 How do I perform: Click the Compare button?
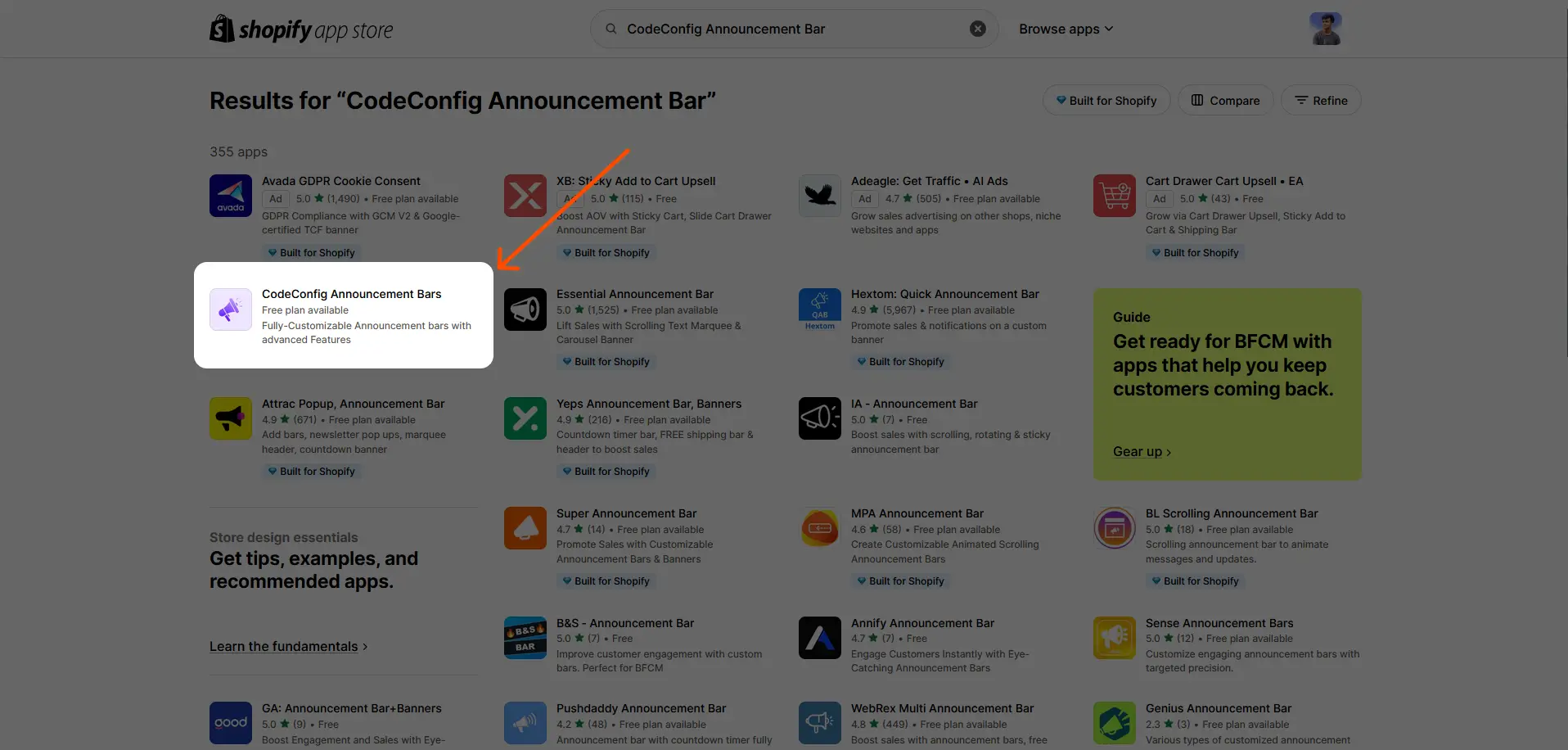tap(1225, 101)
